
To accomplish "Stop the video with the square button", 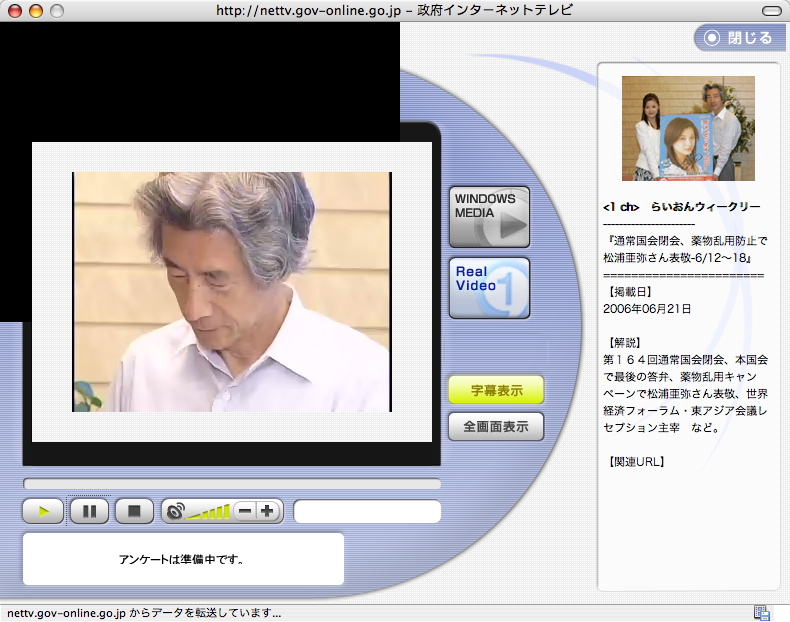I will pos(134,512).
